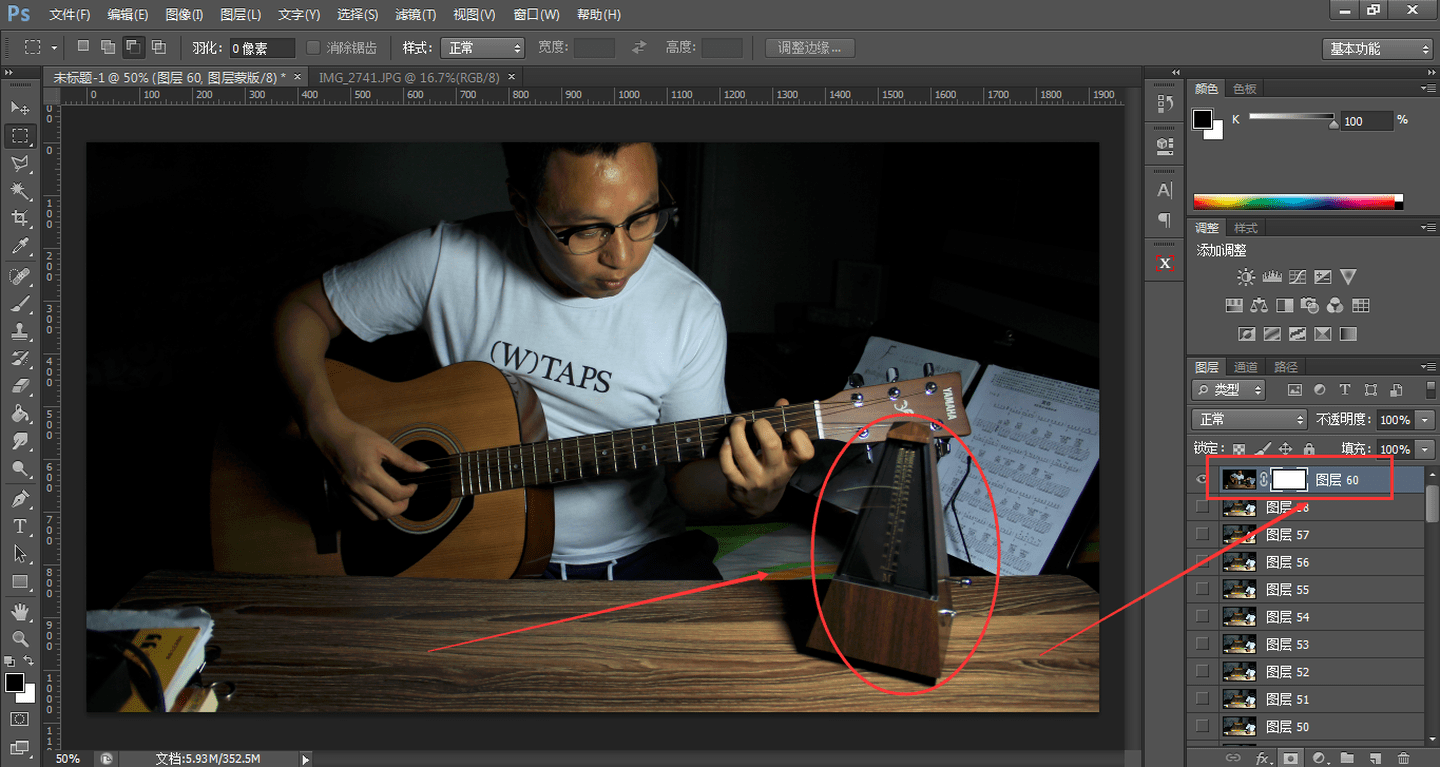Click the Delete layer trash icon
This screenshot has width=1440, height=767.
click(x=1403, y=758)
